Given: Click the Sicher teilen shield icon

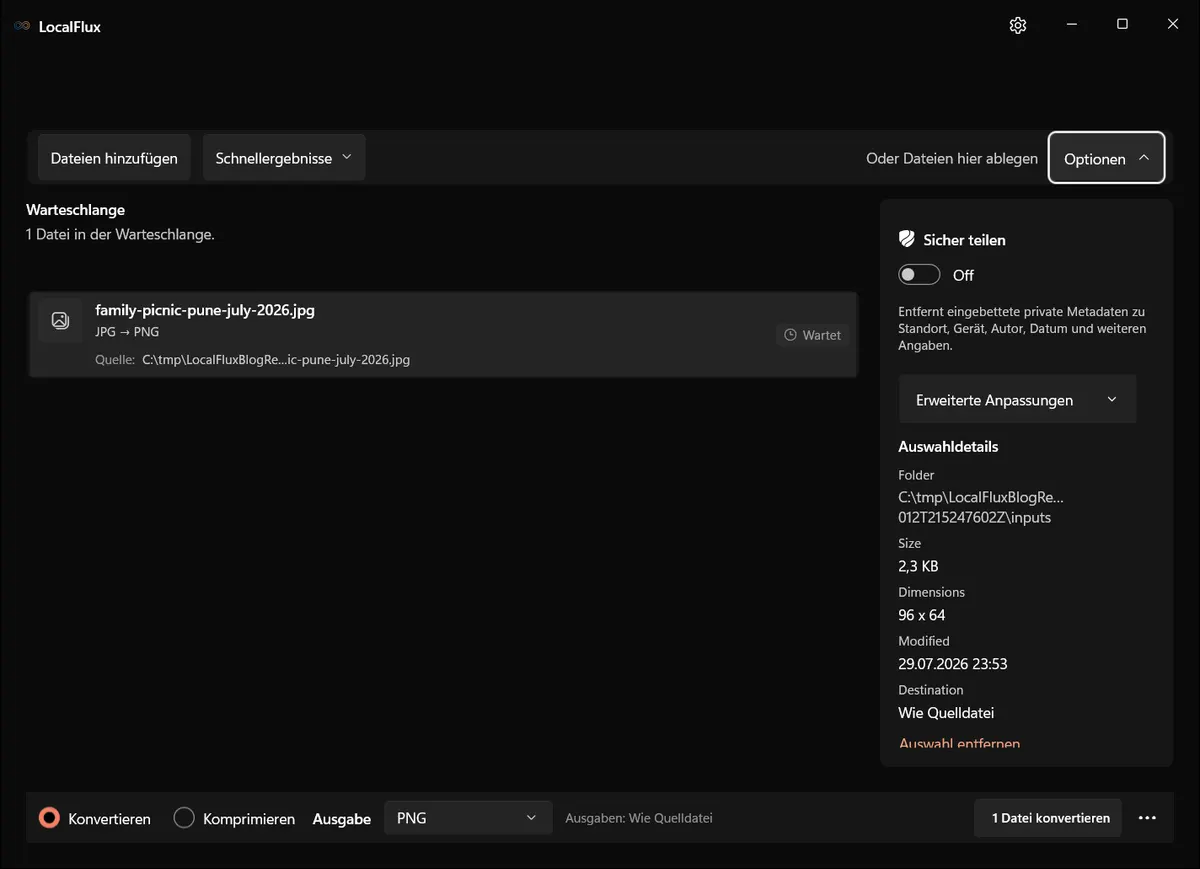Looking at the screenshot, I should [907, 239].
